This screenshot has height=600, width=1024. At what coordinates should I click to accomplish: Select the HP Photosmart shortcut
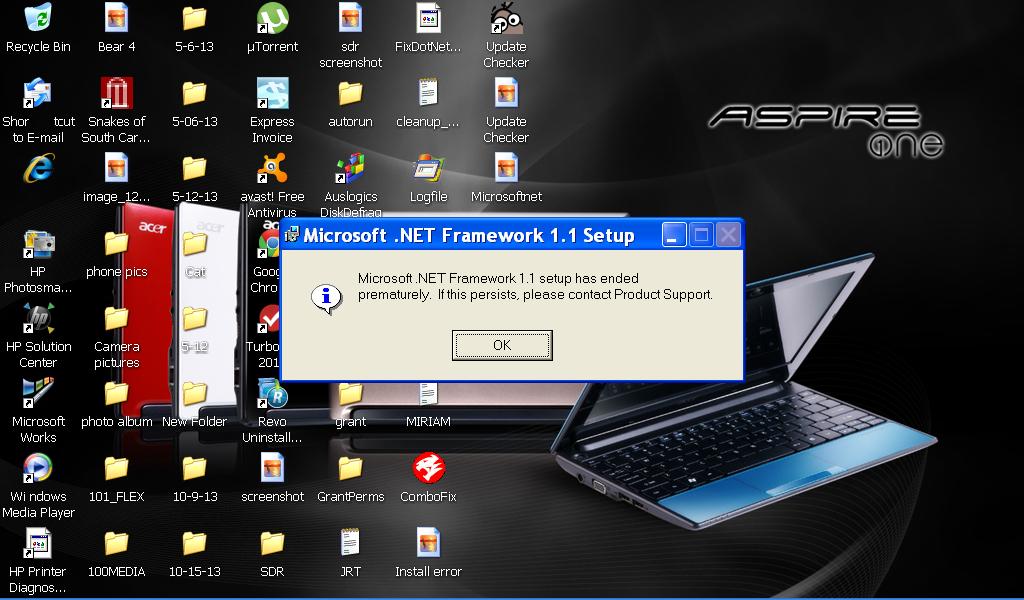click(38, 244)
